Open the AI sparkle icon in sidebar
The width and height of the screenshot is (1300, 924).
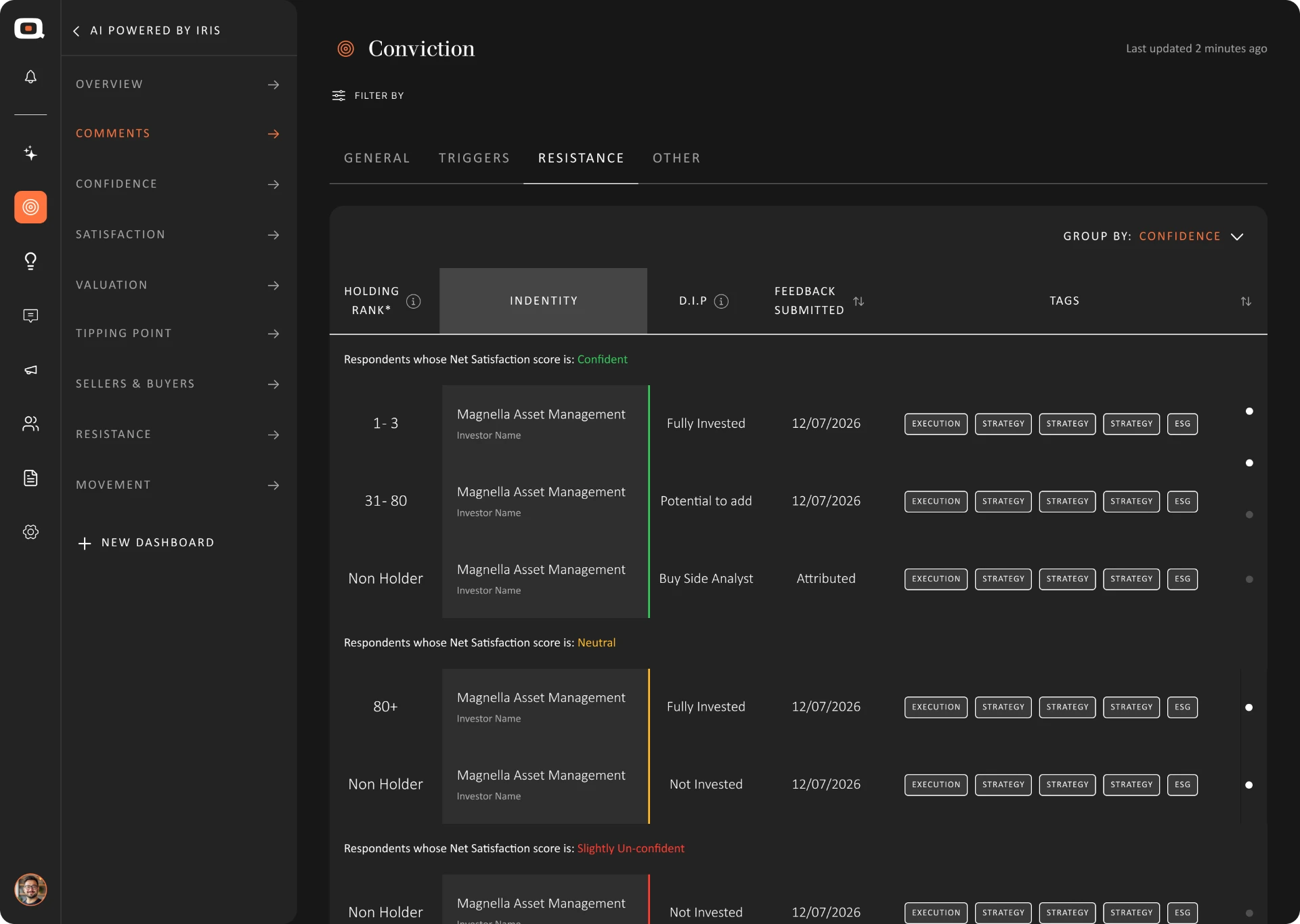[x=30, y=153]
